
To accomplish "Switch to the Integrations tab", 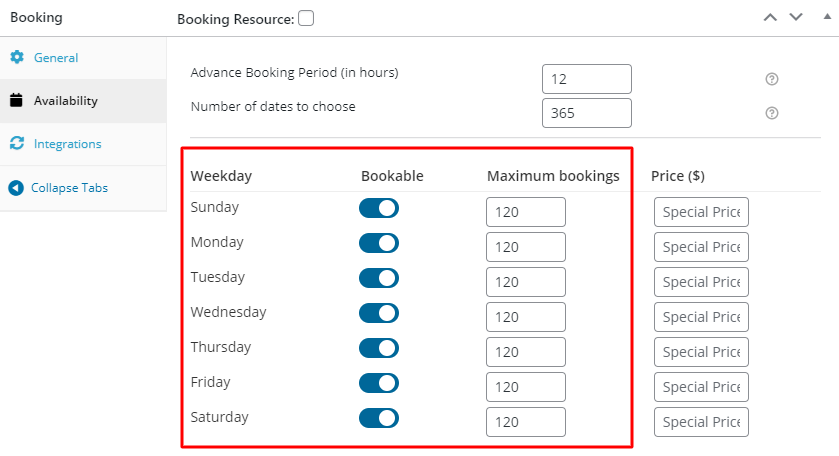I will point(67,144).
